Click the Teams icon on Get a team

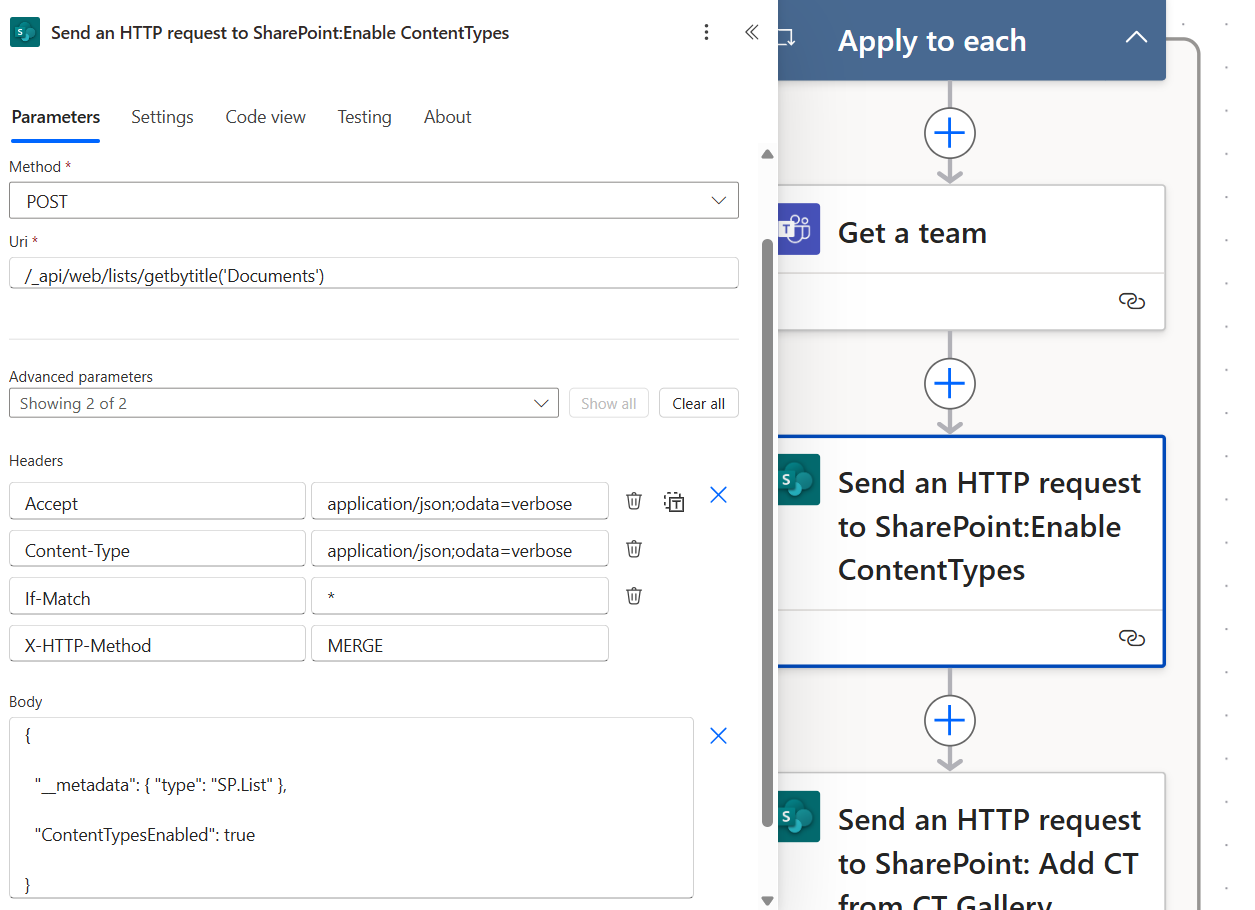[x=799, y=229]
